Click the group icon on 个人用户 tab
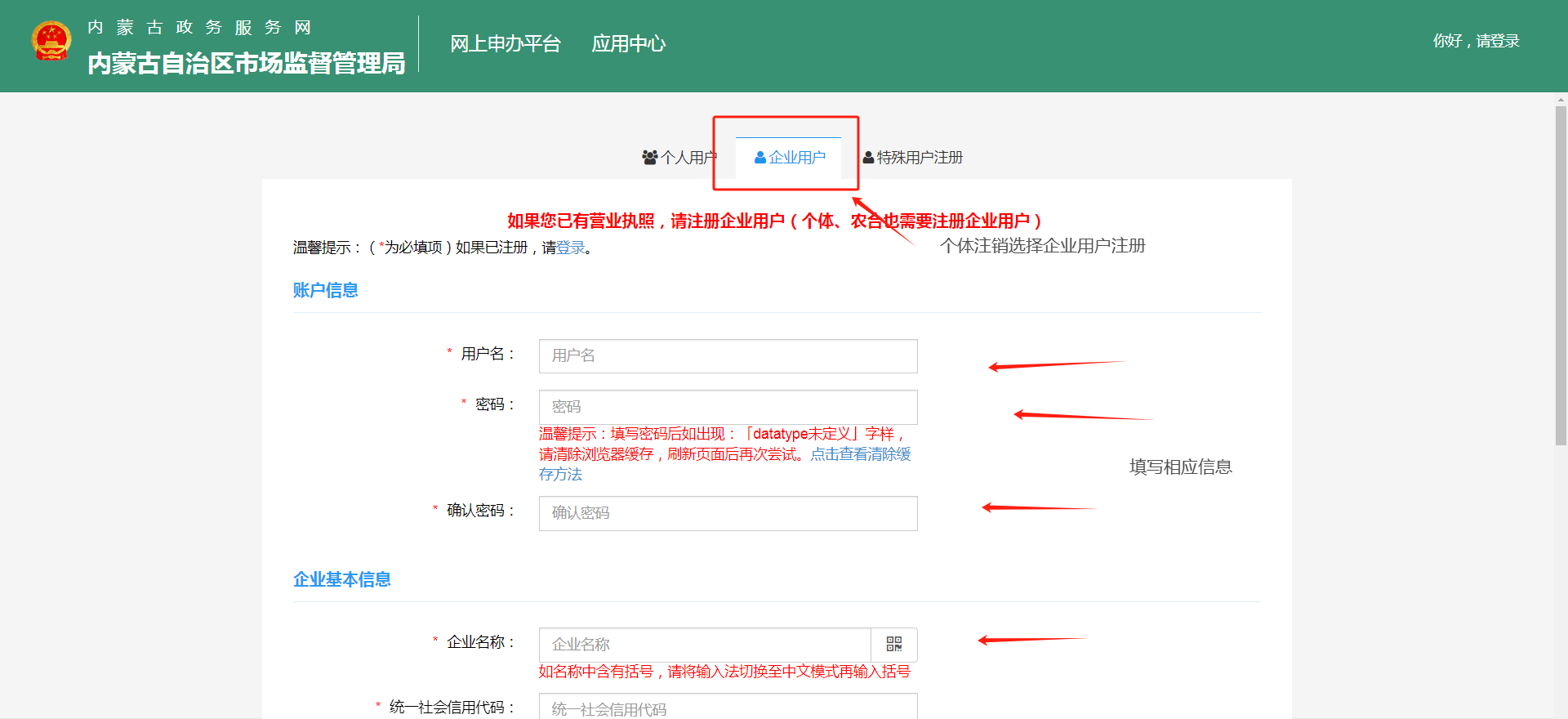This screenshot has height=719, width=1568. click(650, 158)
